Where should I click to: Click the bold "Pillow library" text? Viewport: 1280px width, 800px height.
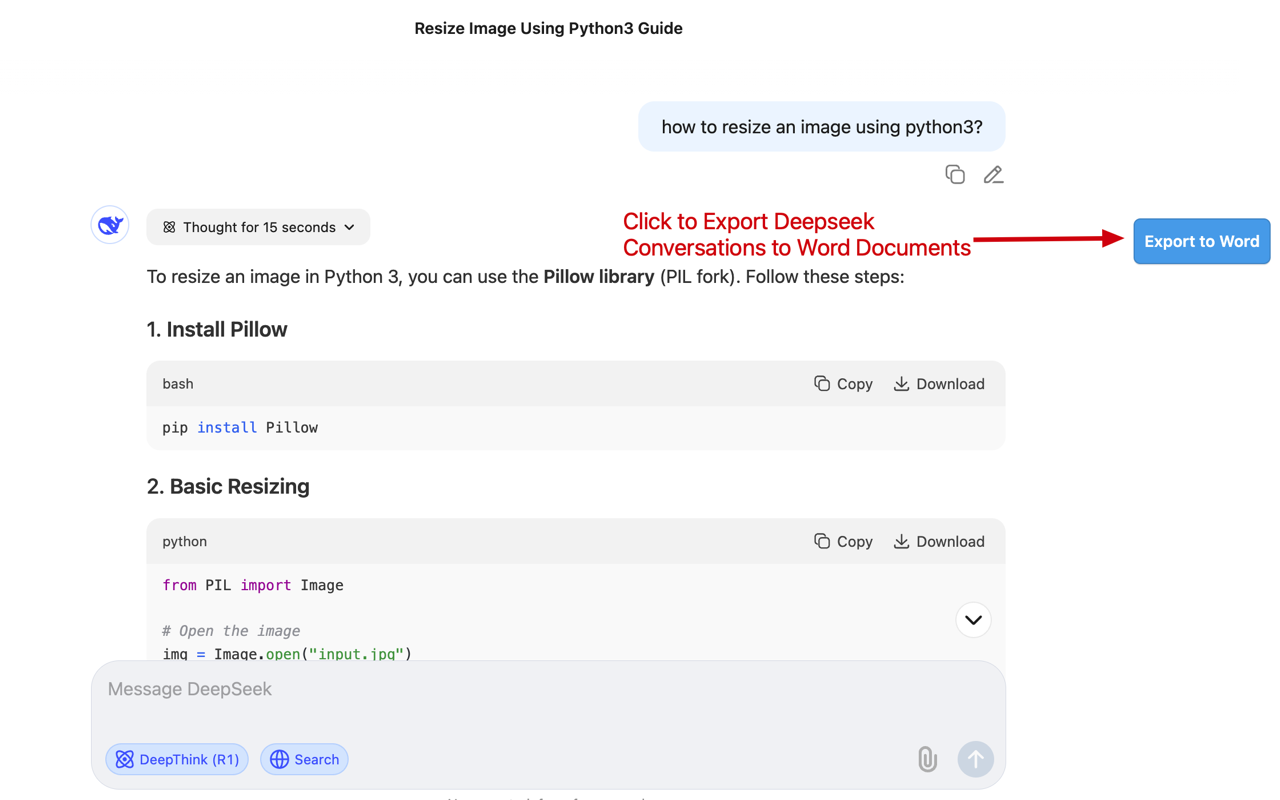click(x=599, y=277)
